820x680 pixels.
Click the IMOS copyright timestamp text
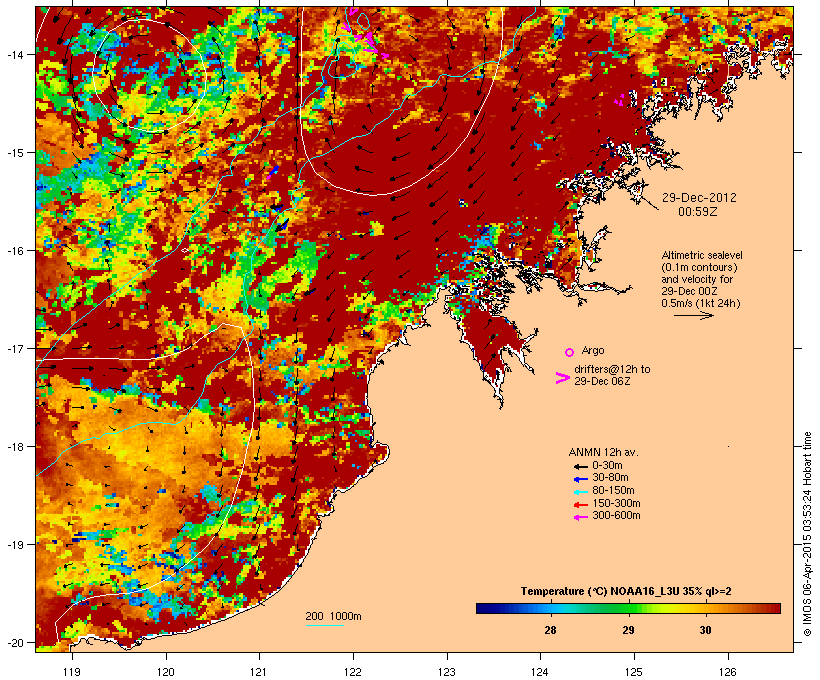tap(807, 535)
